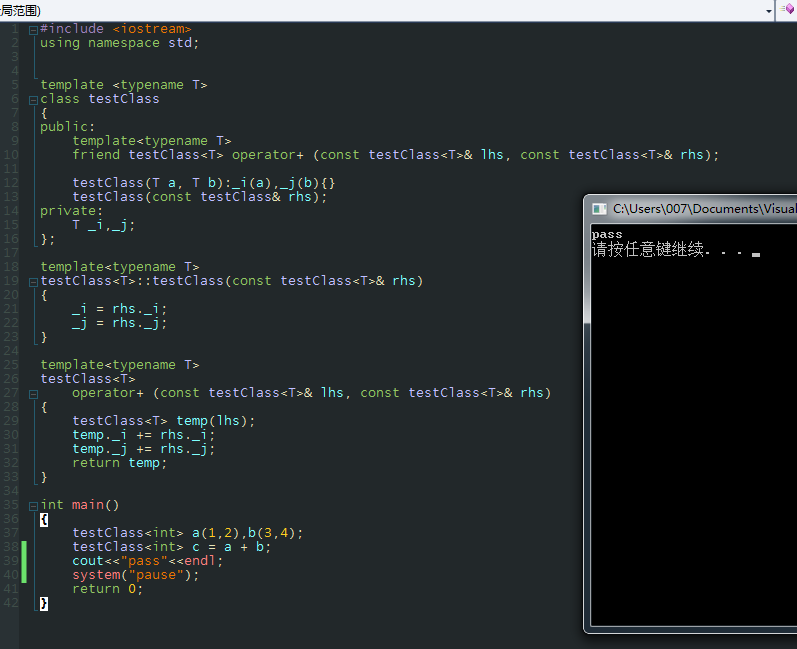Click the 'cout<<"pass"<<endl;' line
797x649 pixels.
pos(147,561)
